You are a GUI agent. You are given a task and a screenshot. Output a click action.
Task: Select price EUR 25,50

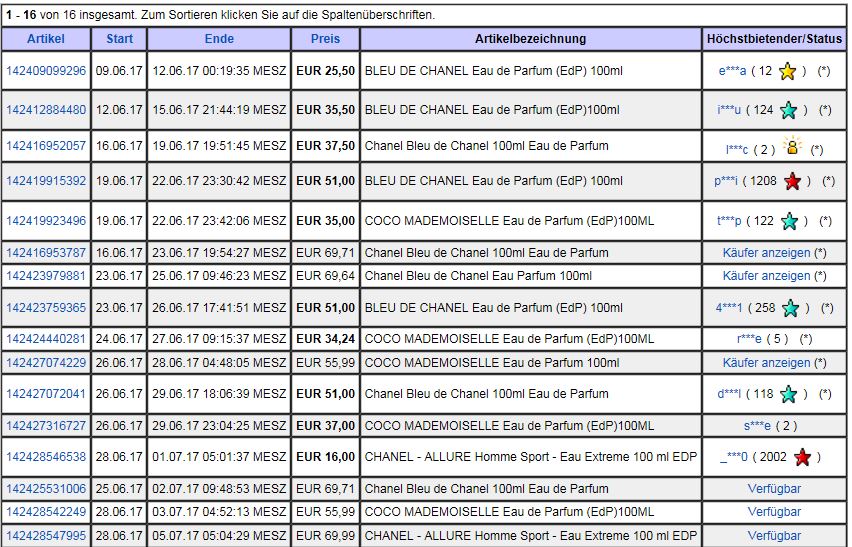(325, 71)
